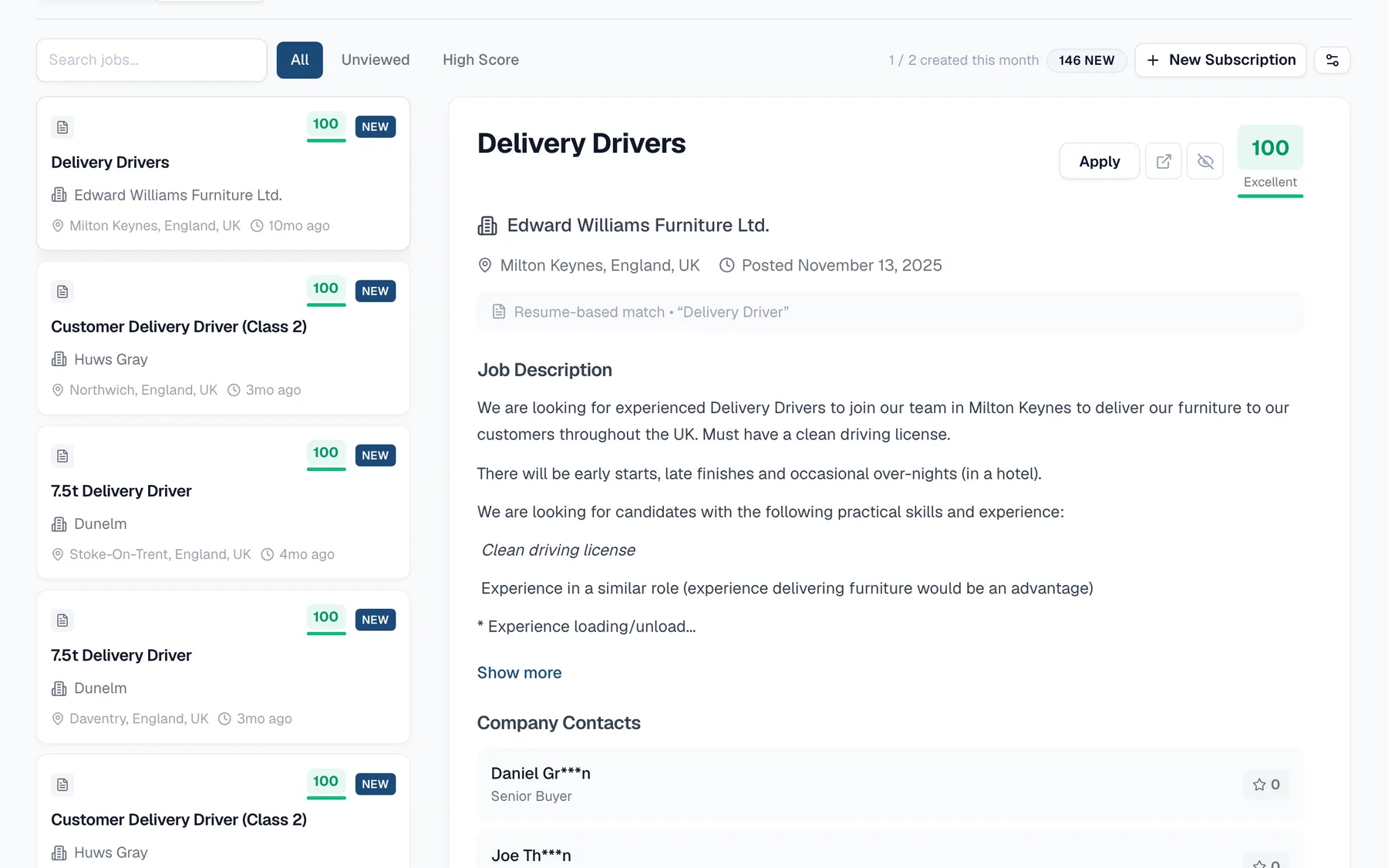Create a New Subscription
This screenshot has width=1388, height=868.
pyautogui.click(x=1221, y=60)
